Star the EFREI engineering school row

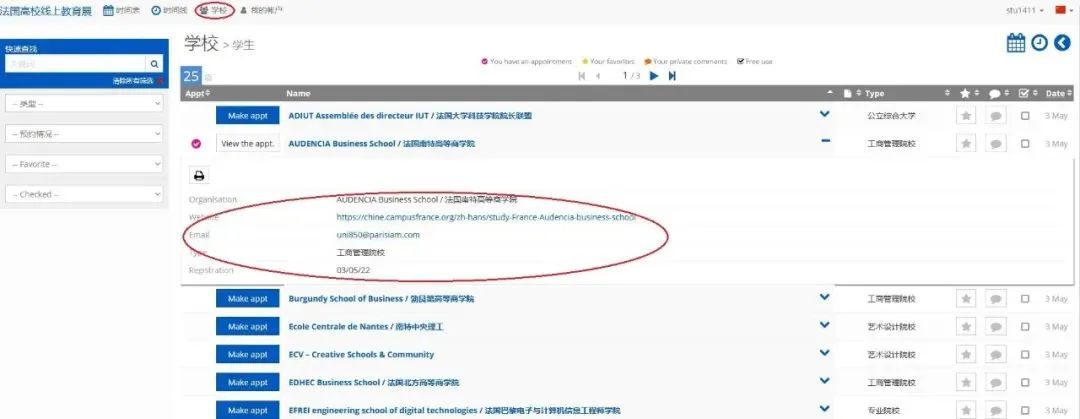(966, 410)
